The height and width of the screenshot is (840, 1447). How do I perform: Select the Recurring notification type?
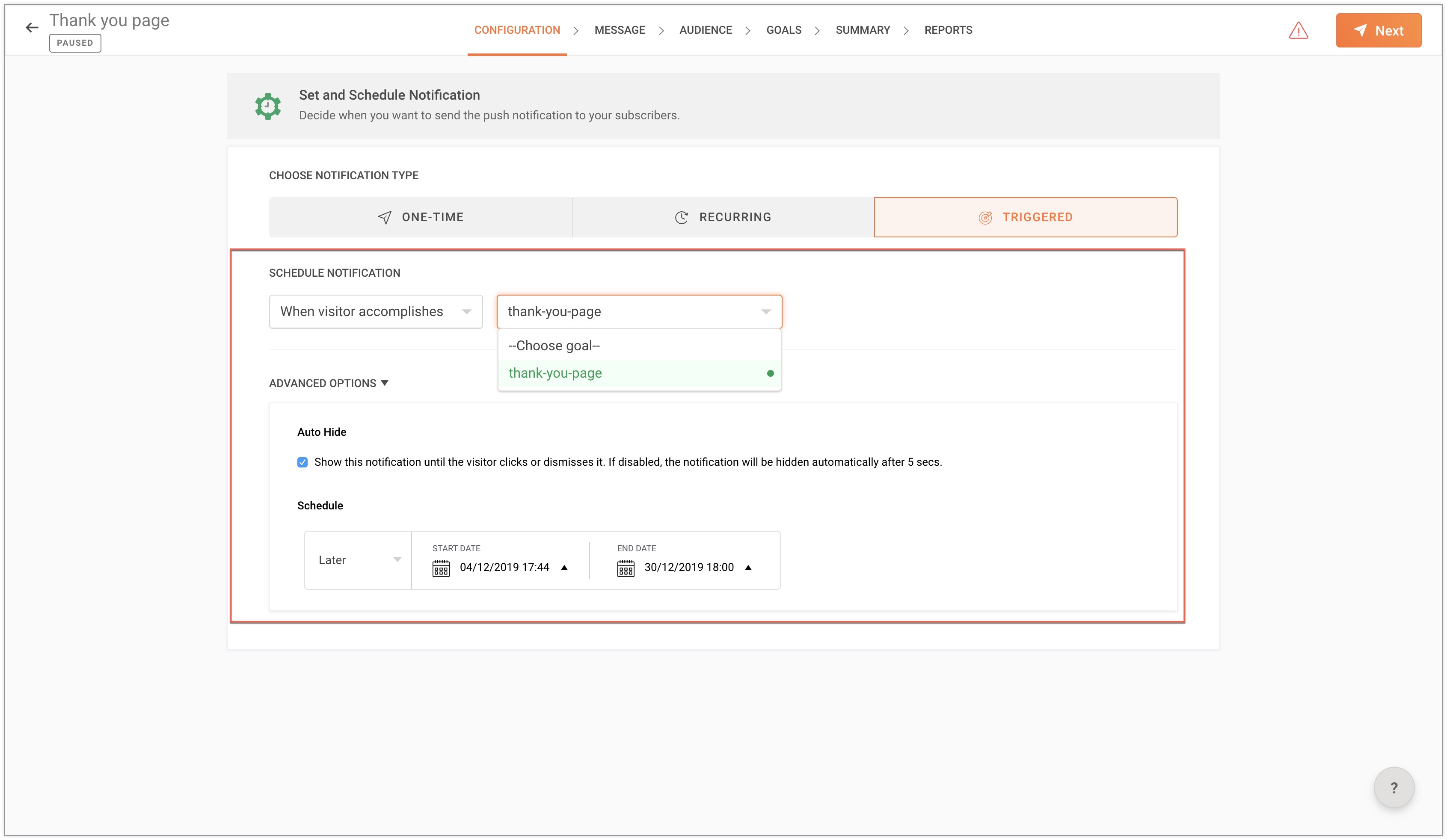[723, 217]
